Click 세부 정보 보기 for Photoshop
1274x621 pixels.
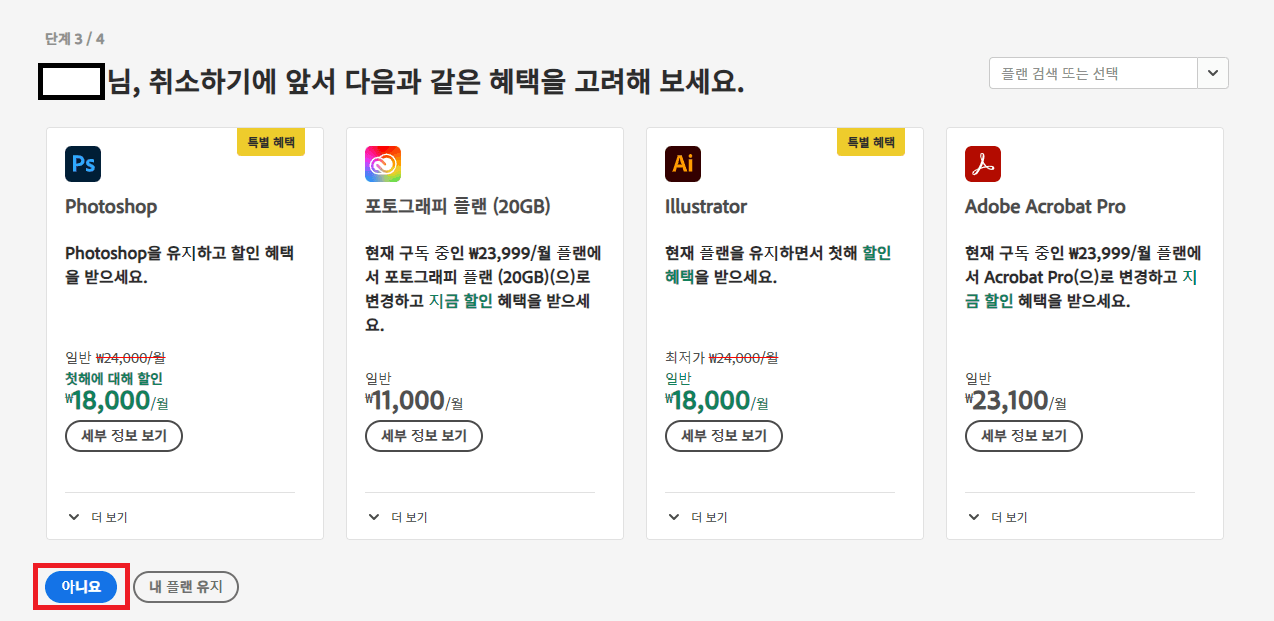[x=124, y=435]
